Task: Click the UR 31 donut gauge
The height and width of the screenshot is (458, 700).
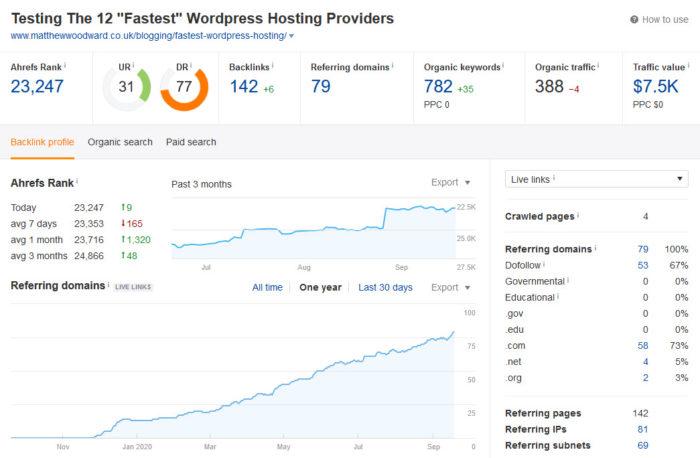Action: 127,87
